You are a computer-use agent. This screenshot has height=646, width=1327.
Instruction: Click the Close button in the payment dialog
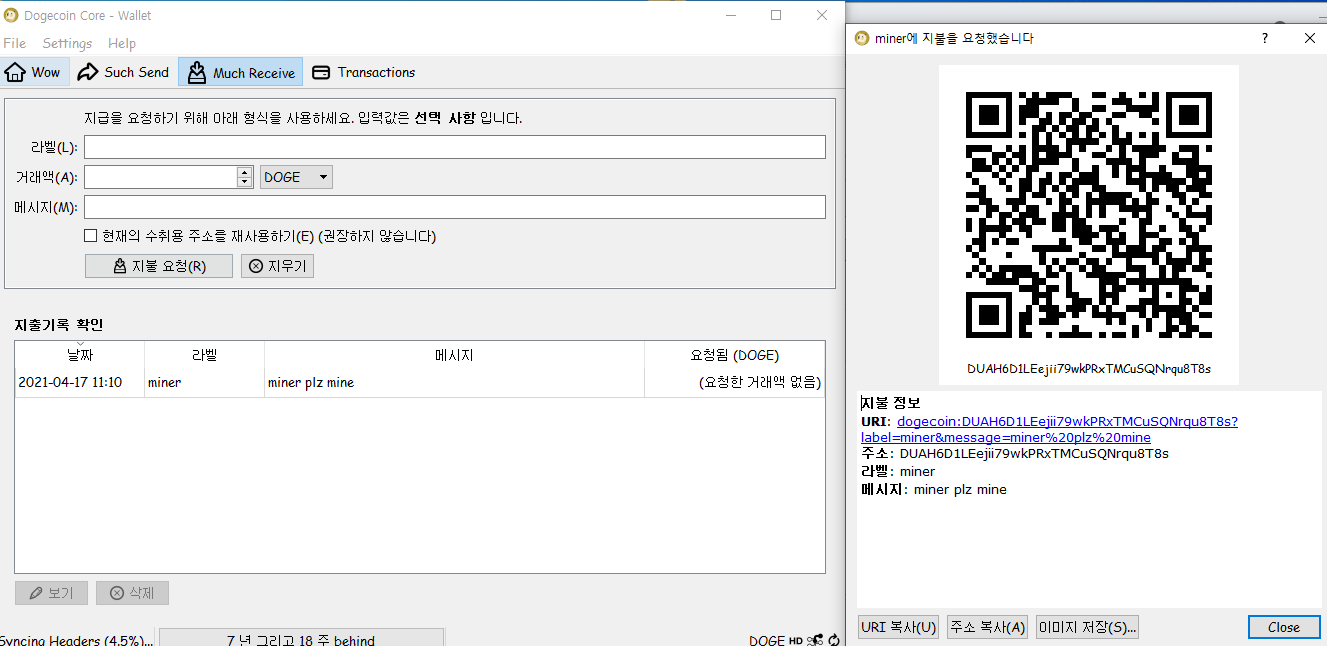[1283, 627]
